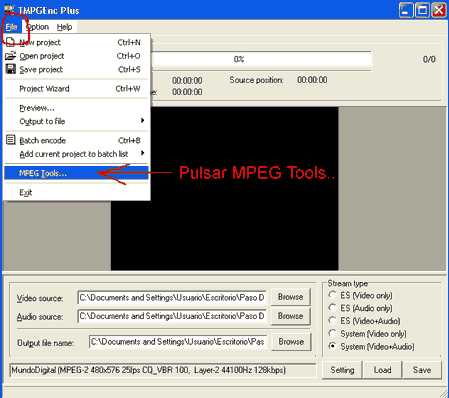Browse for the video source file
This screenshot has width=449, height=398.
[x=291, y=297]
